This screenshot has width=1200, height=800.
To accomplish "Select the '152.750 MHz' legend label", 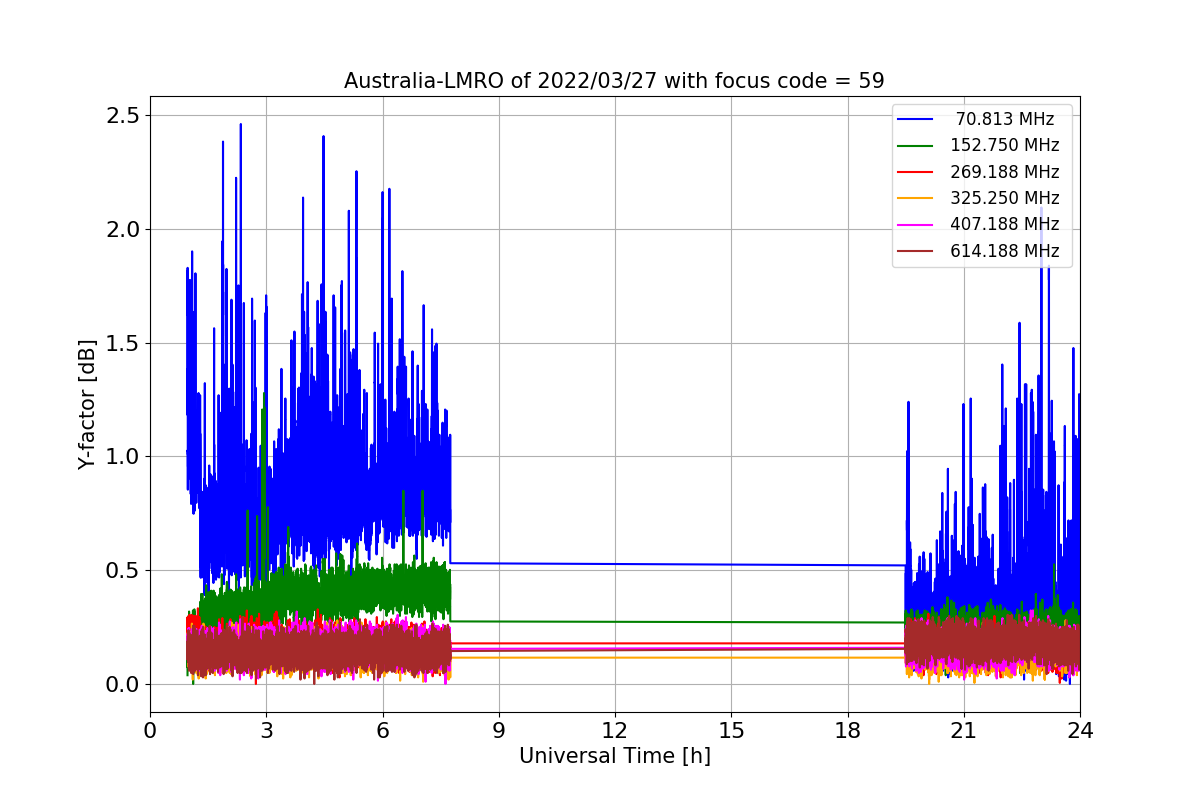I will [x=1005, y=145].
